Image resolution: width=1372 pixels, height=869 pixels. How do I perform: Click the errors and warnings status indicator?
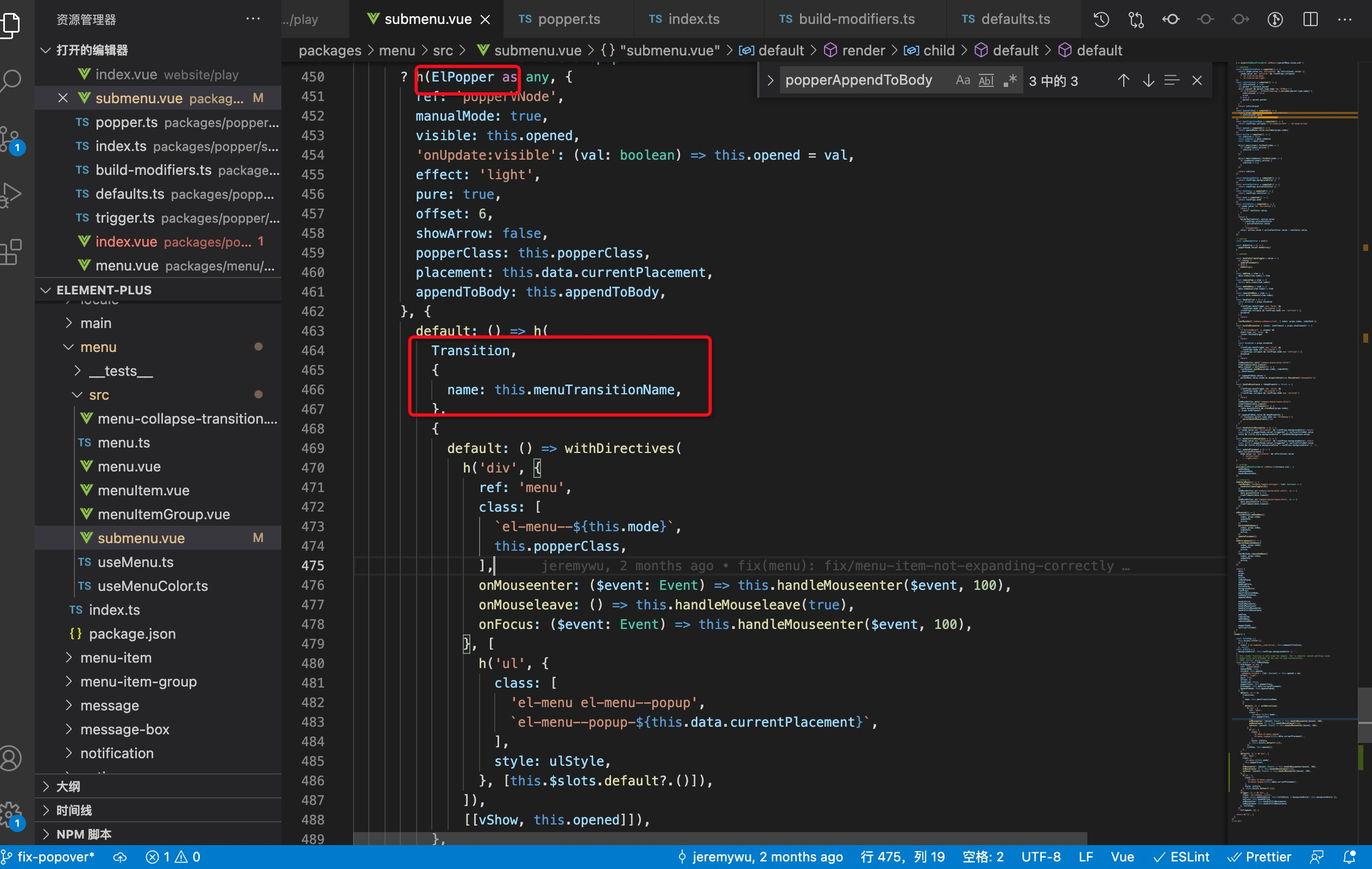pyautogui.click(x=173, y=857)
